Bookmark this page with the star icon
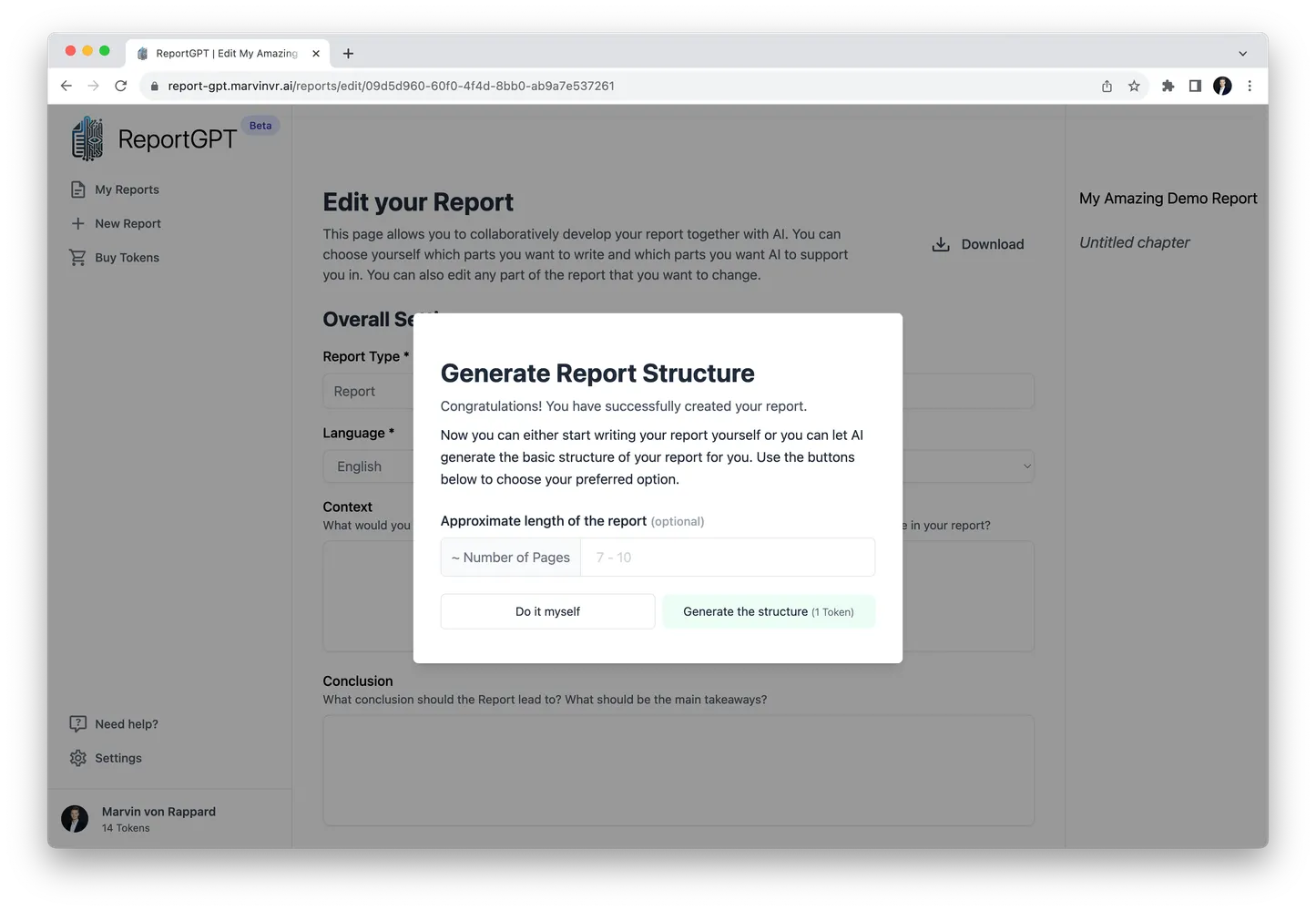Viewport: 1316px width, 911px height. coord(1134,86)
